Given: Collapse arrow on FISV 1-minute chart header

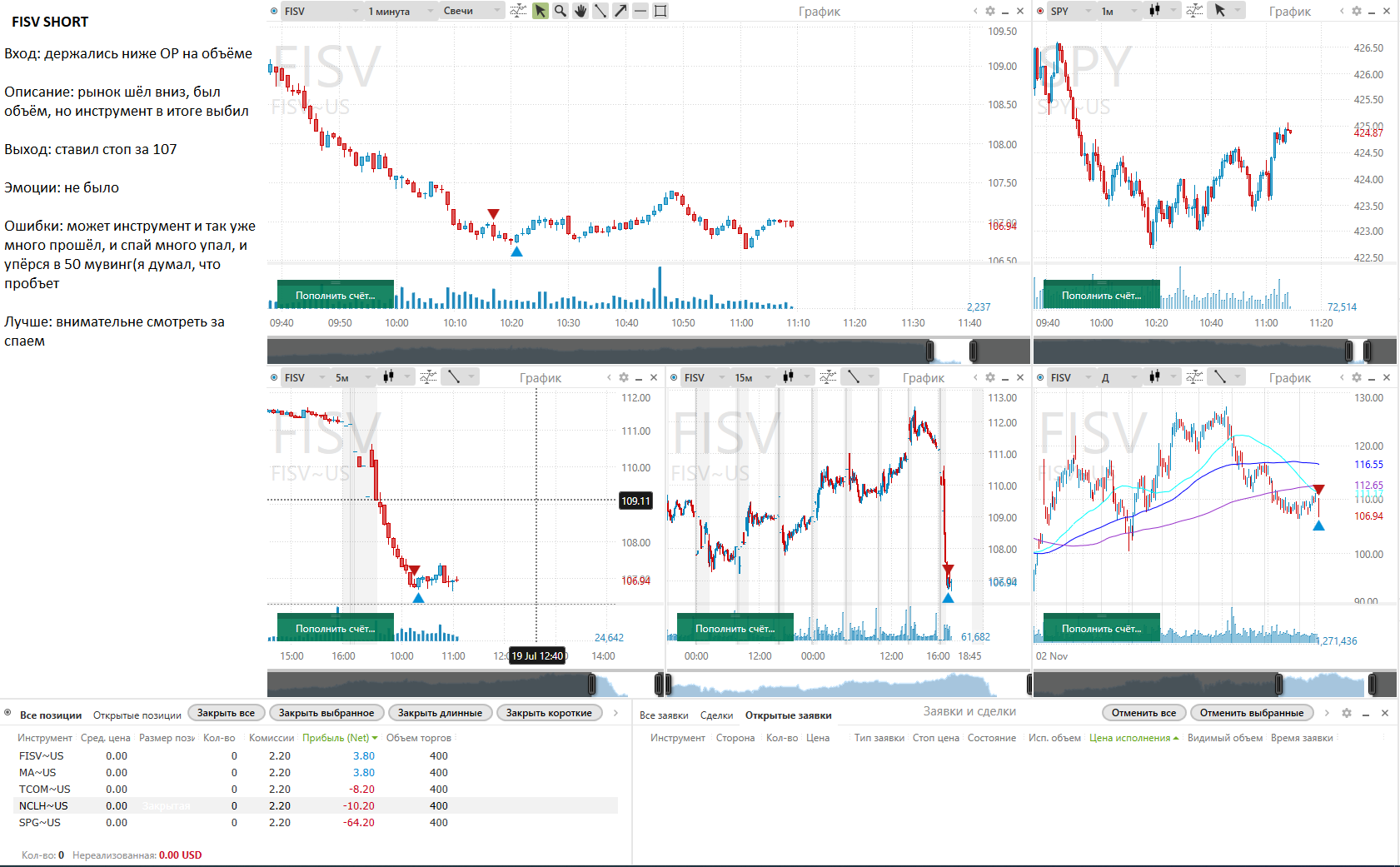Looking at the screenshot, I should [x=975, y=11].
